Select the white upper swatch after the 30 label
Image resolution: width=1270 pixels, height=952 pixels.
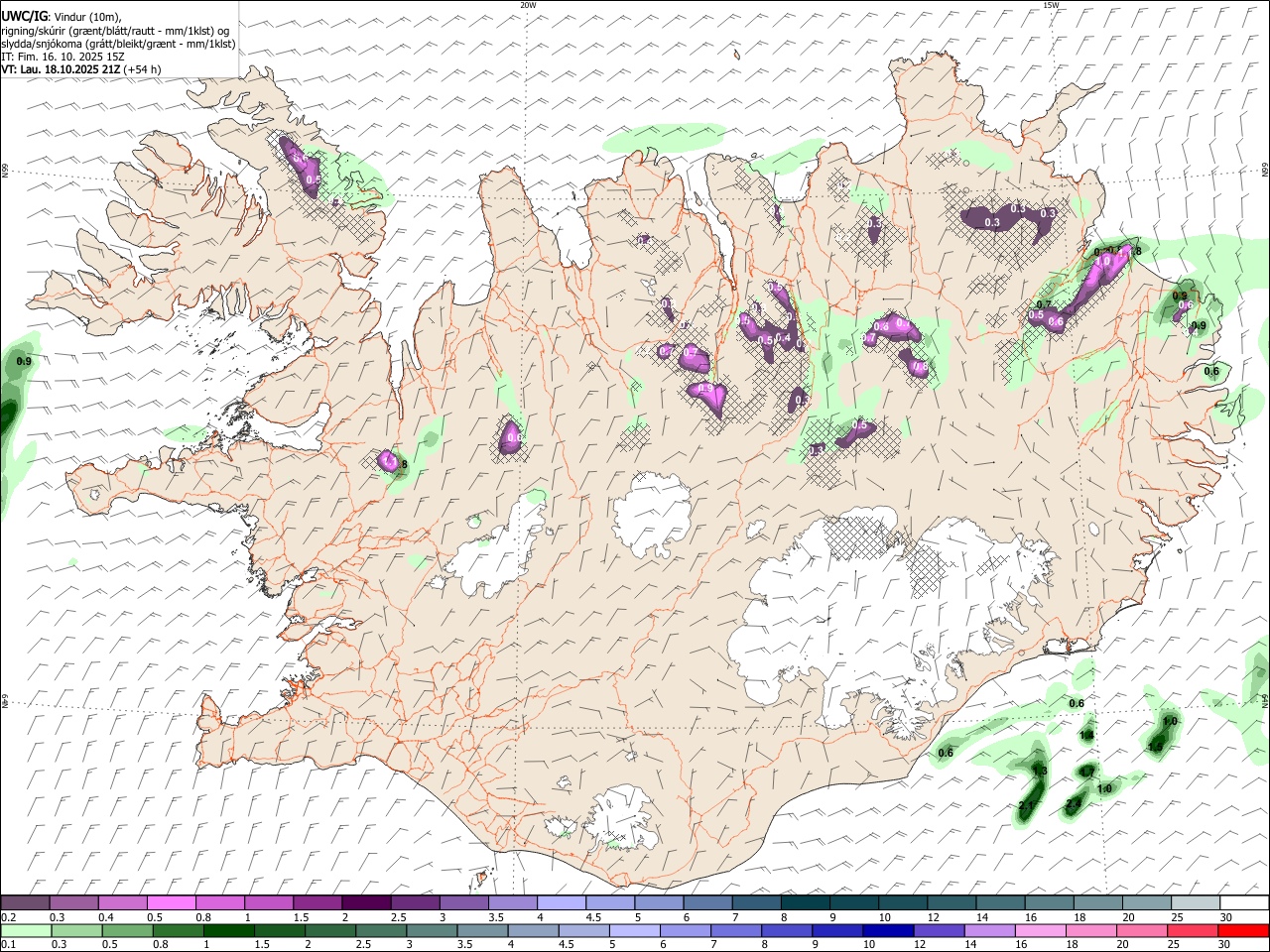click(1244, 902)
